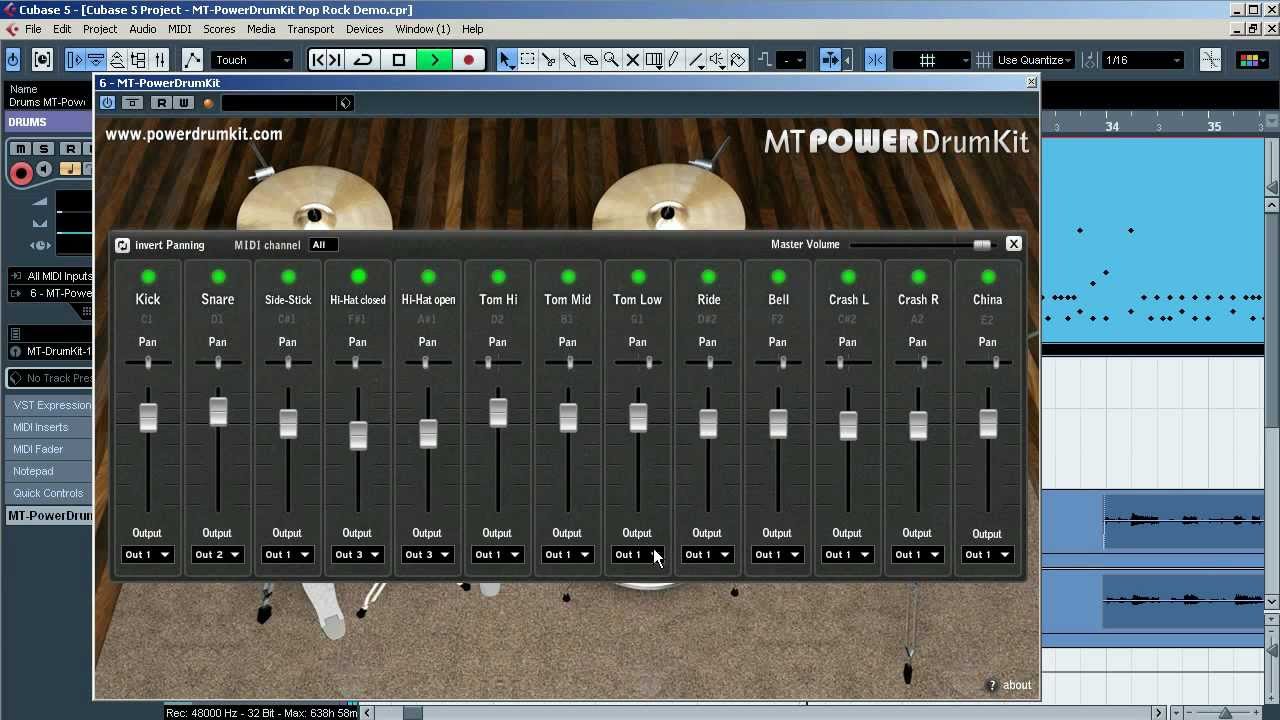The width and height of the screenshot is (1280, 720).
Task: Click the Kick volume fader handle
Action: [148, 418]
